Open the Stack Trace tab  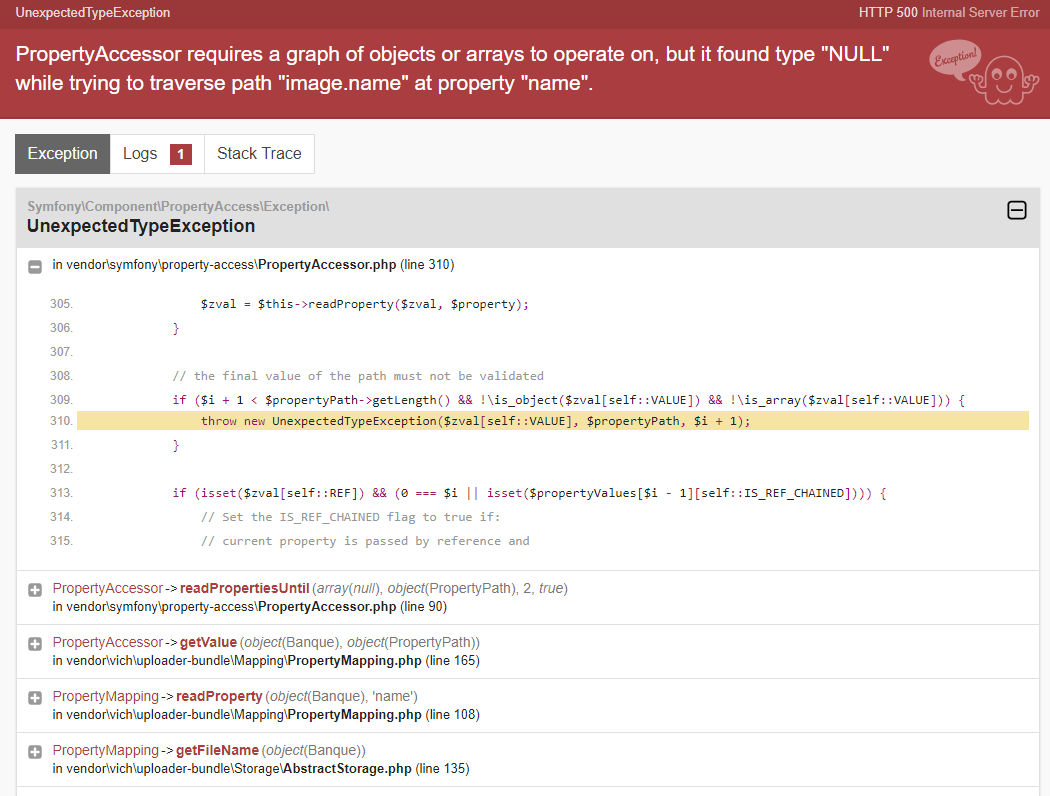259,153
